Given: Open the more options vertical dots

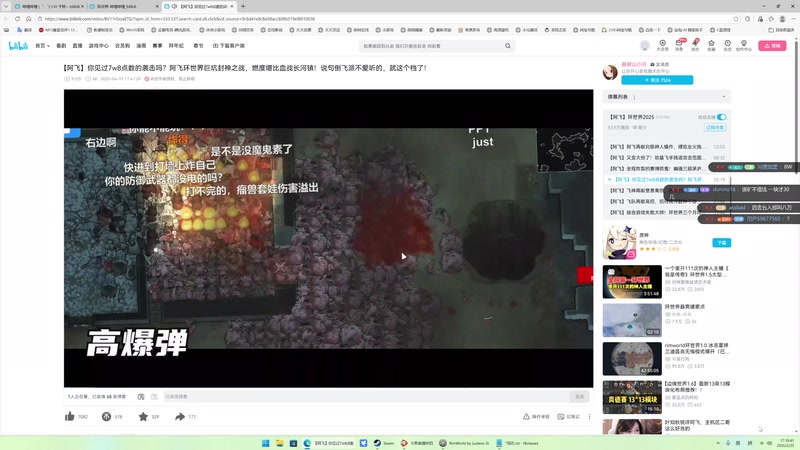Looking at the screenshot, I should [x=589, y=417].
